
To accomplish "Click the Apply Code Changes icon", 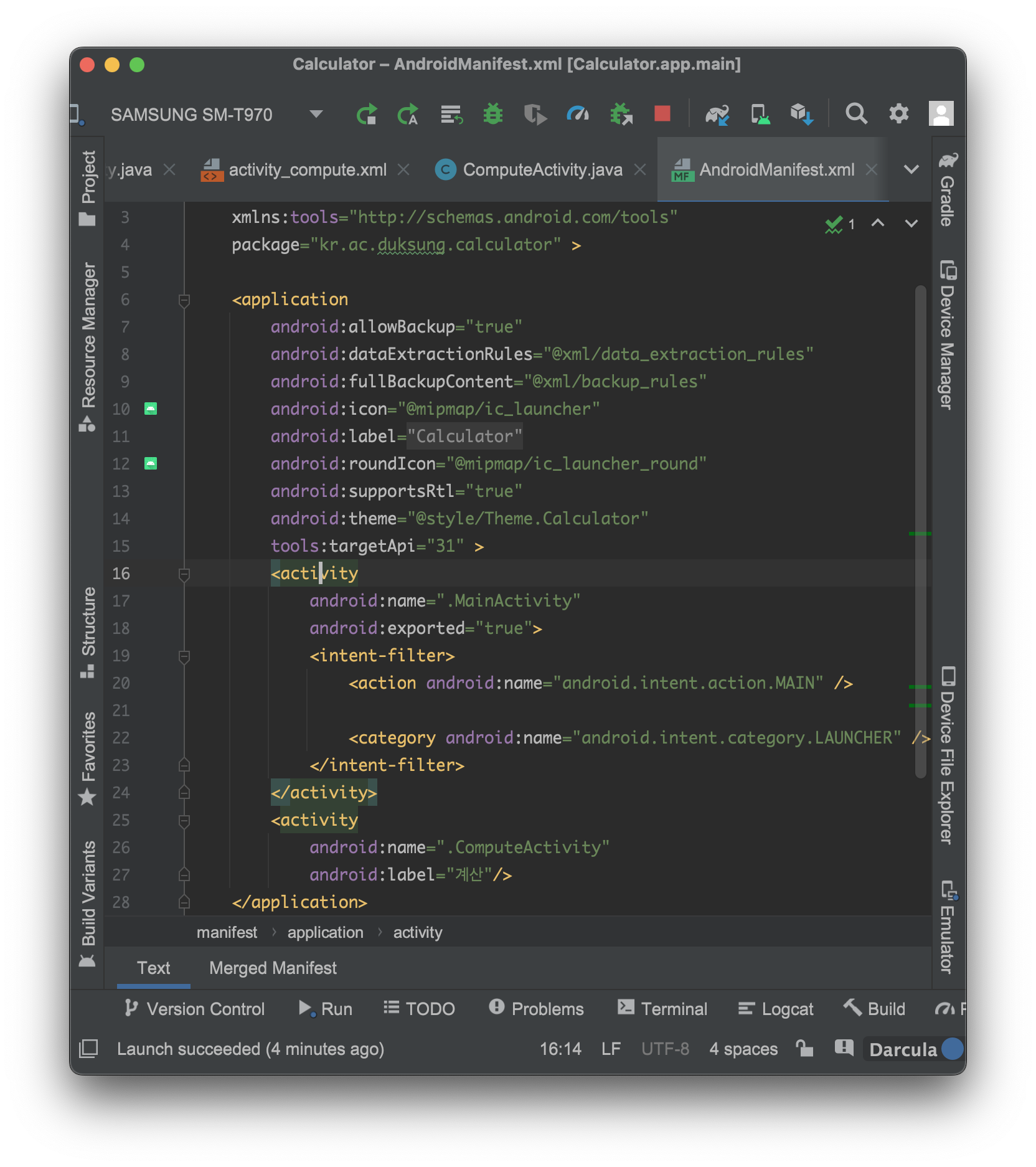I will tap(451, 114).
